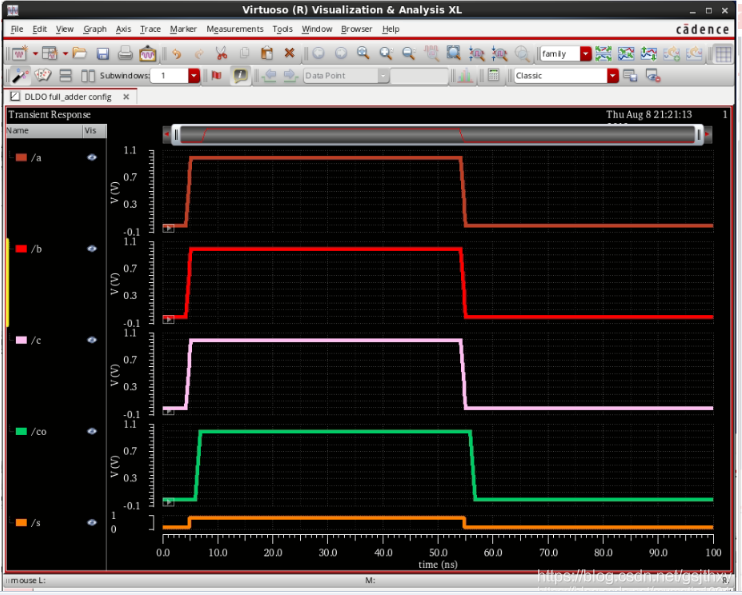Click the /co green color swatch

coord(21,432)
